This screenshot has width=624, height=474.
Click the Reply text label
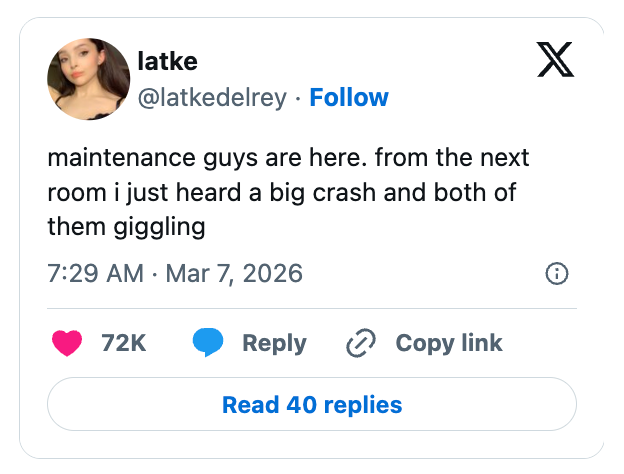tap(274, 343)
